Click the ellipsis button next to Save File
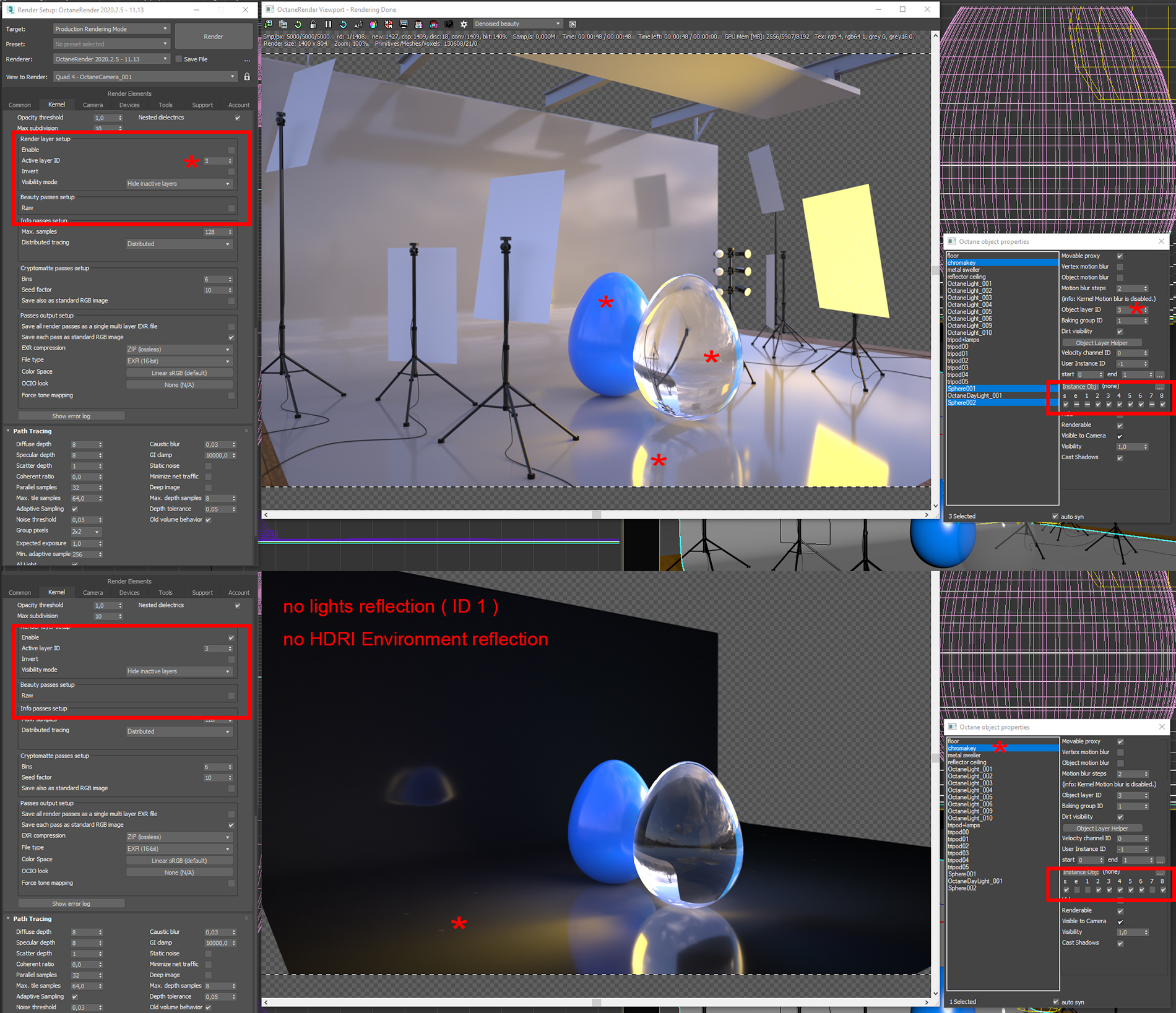1176x1013 pixels. point(247,59)
